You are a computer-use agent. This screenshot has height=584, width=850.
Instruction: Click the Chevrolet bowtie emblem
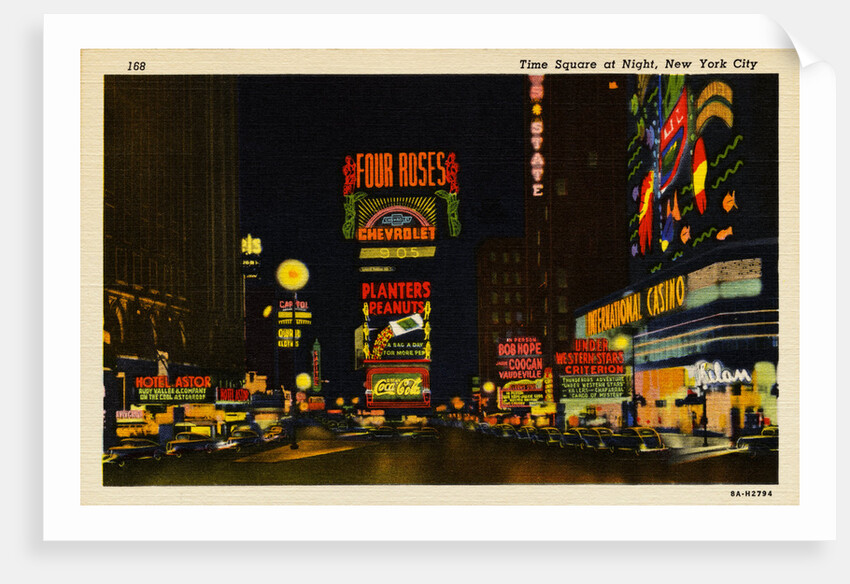pos(397,220)
